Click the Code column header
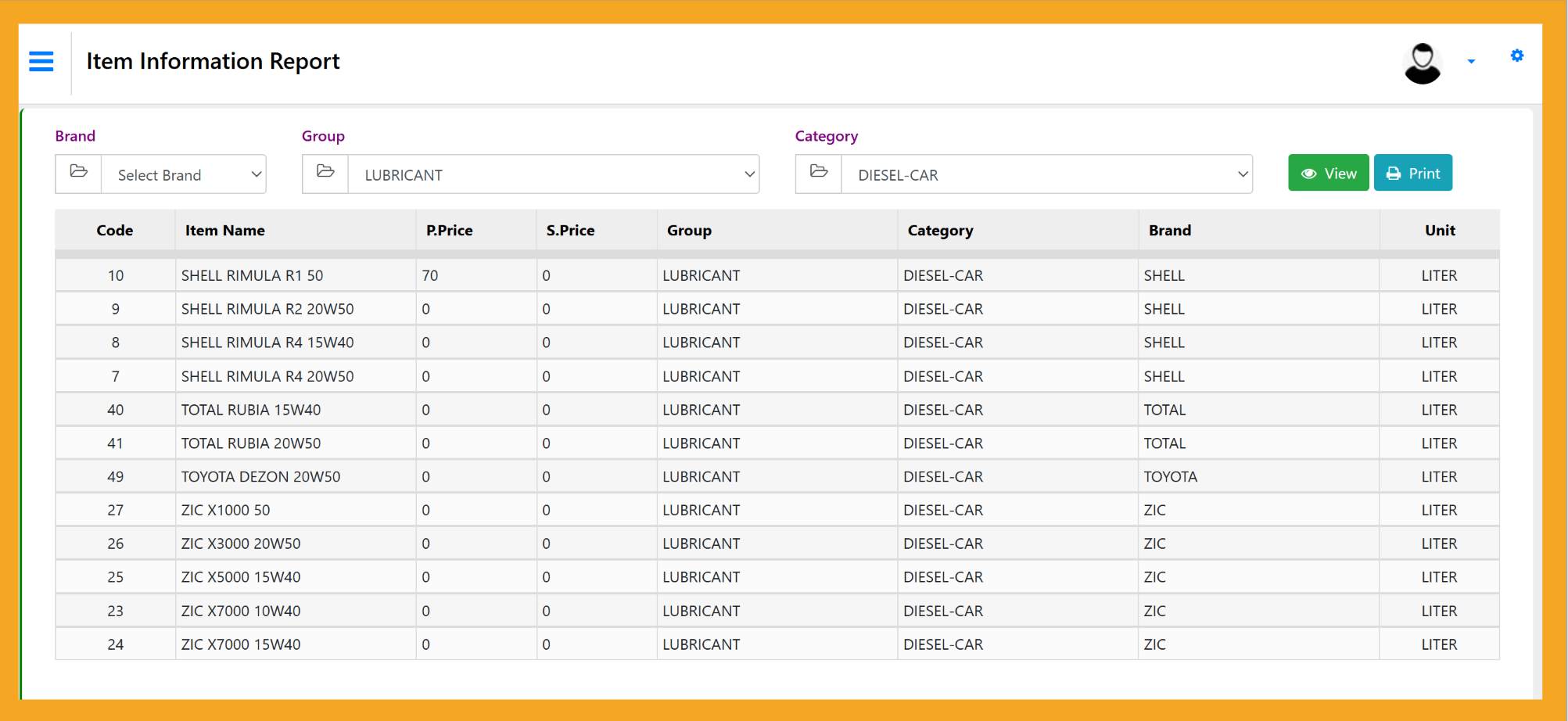 [115, 231]
